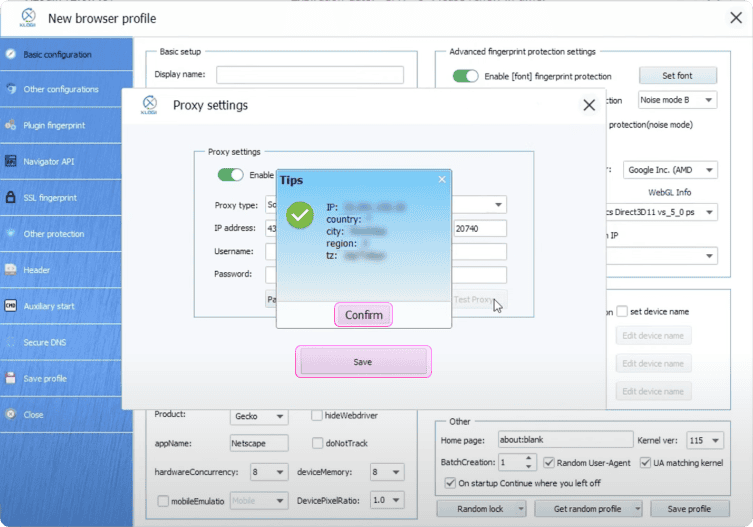The height and width of the screenshot is (527, 753).
Task: Click the Header sidebar icon
Action: 11,270
